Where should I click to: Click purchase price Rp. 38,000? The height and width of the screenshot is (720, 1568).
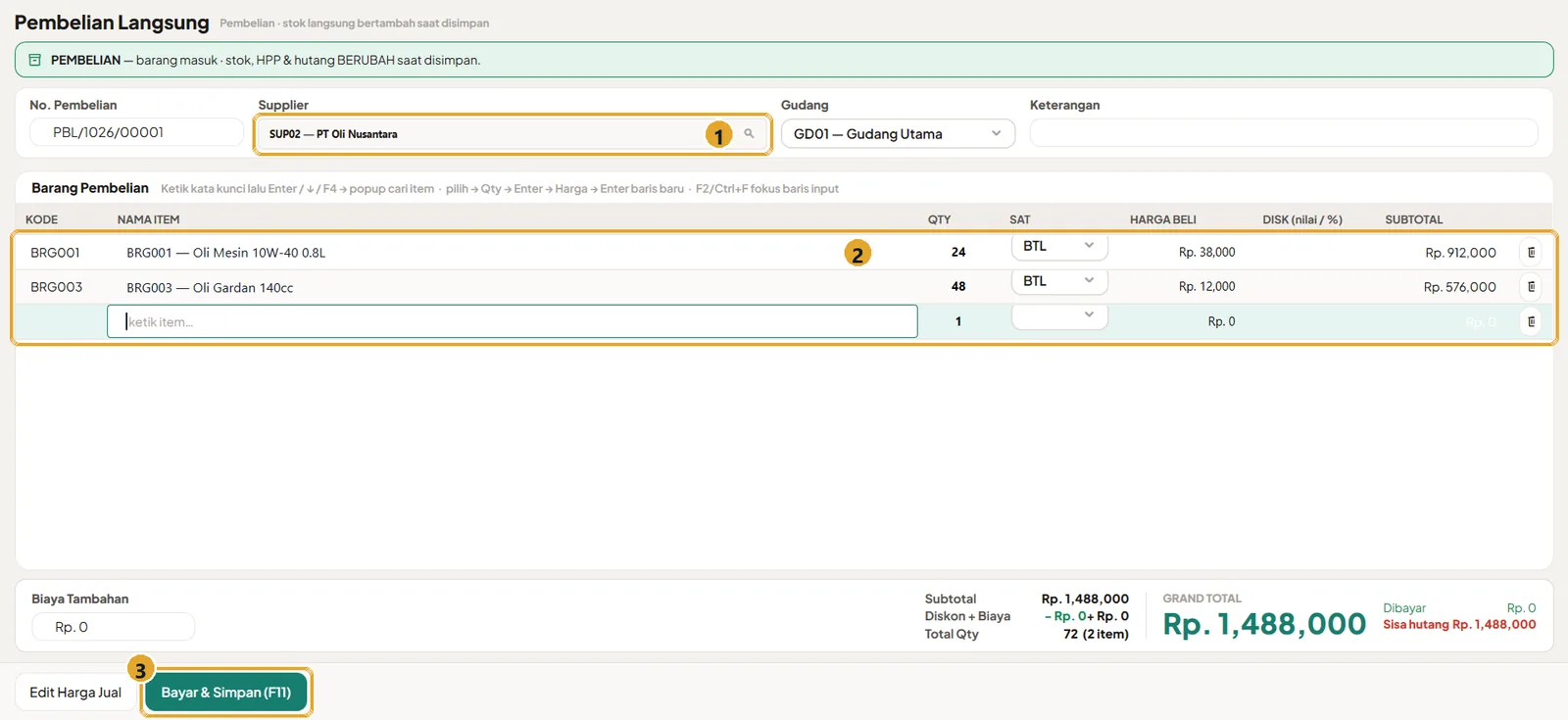(x=1206, y=253)
